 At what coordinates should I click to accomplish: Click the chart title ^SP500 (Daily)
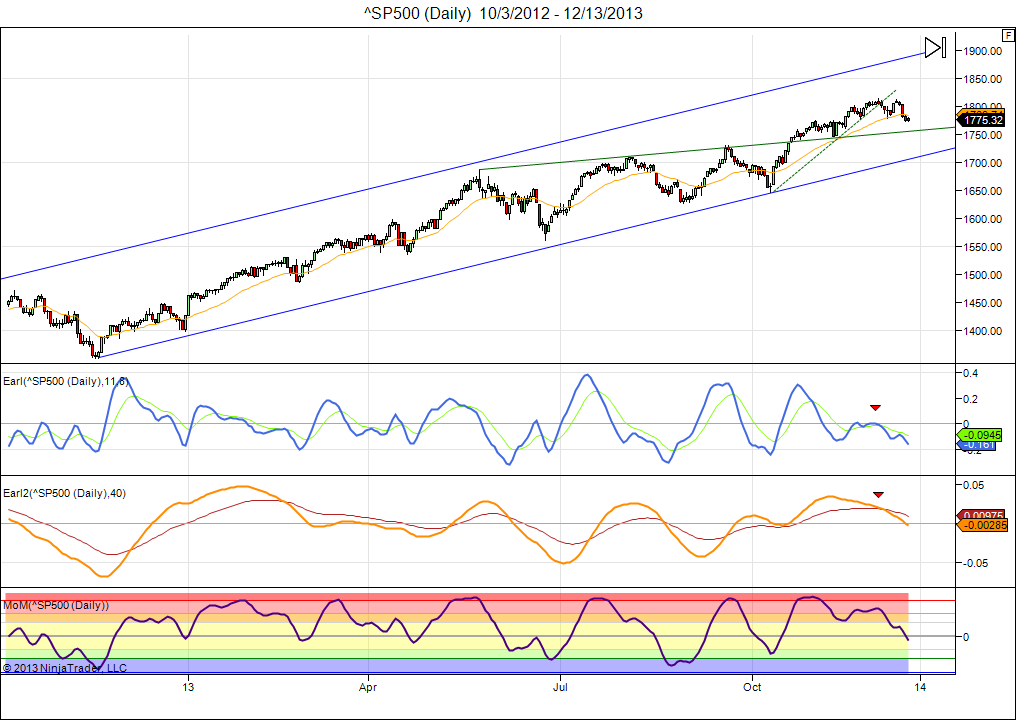click(x=508, y=13)
